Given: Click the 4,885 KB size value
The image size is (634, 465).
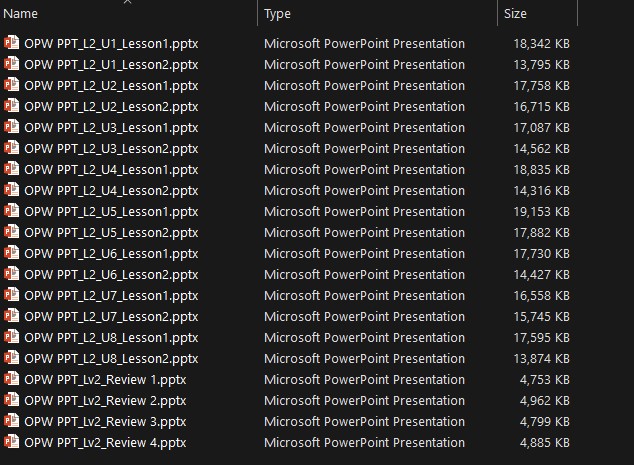Looking at the screenshot, I should [545, 443].
